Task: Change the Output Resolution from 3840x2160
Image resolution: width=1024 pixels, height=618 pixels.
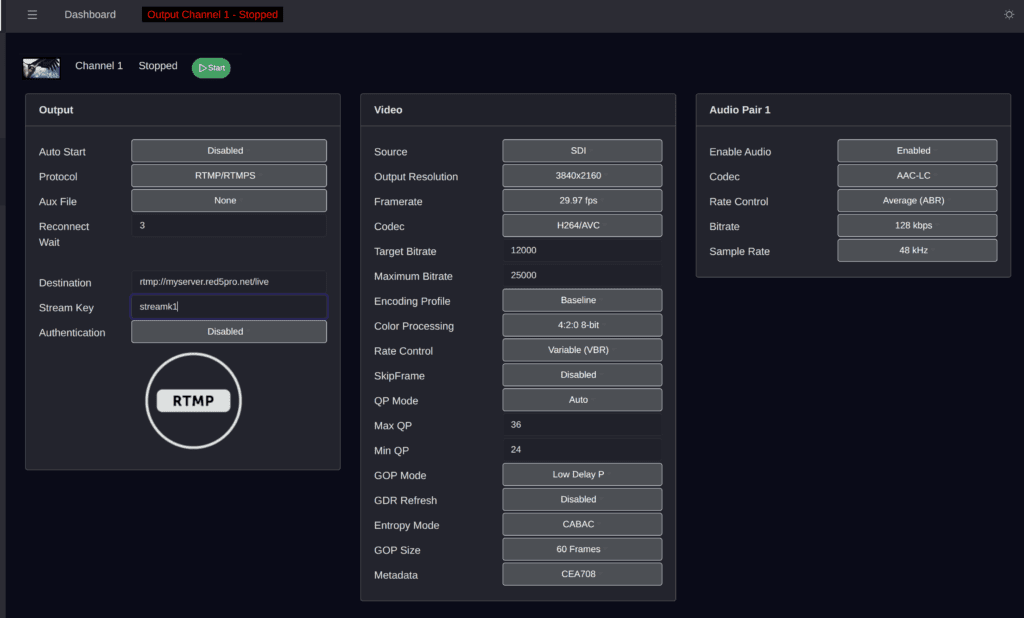Action: 581,175
